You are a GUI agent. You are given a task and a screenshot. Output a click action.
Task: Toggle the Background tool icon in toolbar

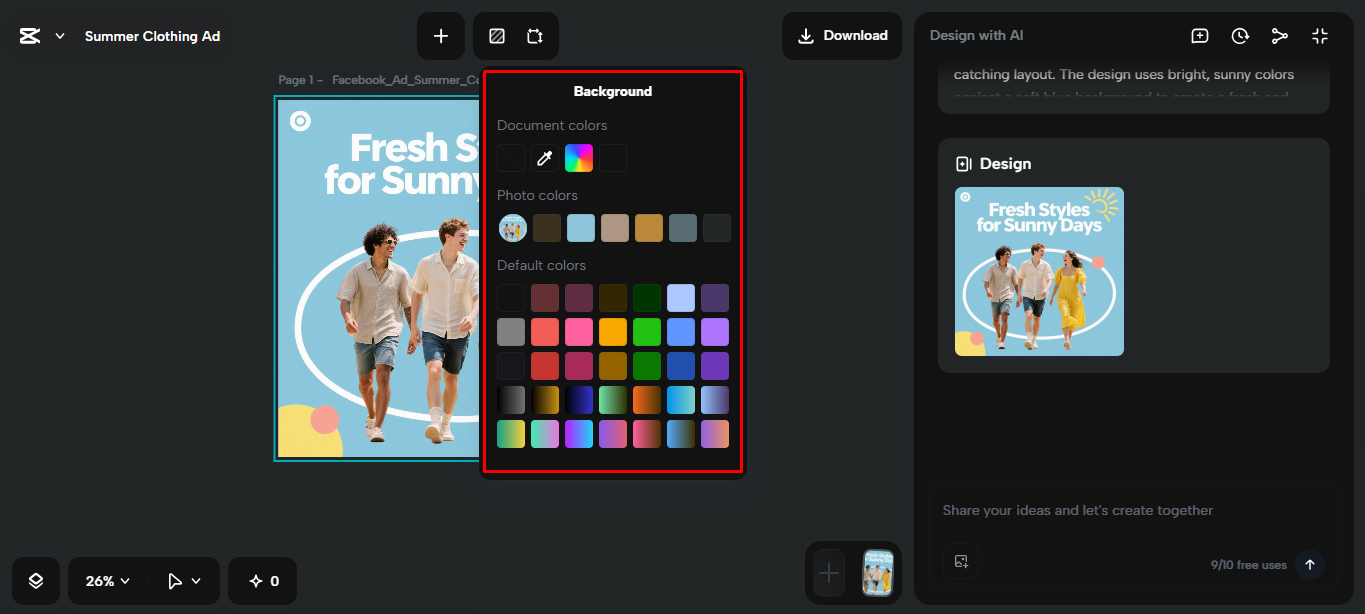(x=497, y=36)
